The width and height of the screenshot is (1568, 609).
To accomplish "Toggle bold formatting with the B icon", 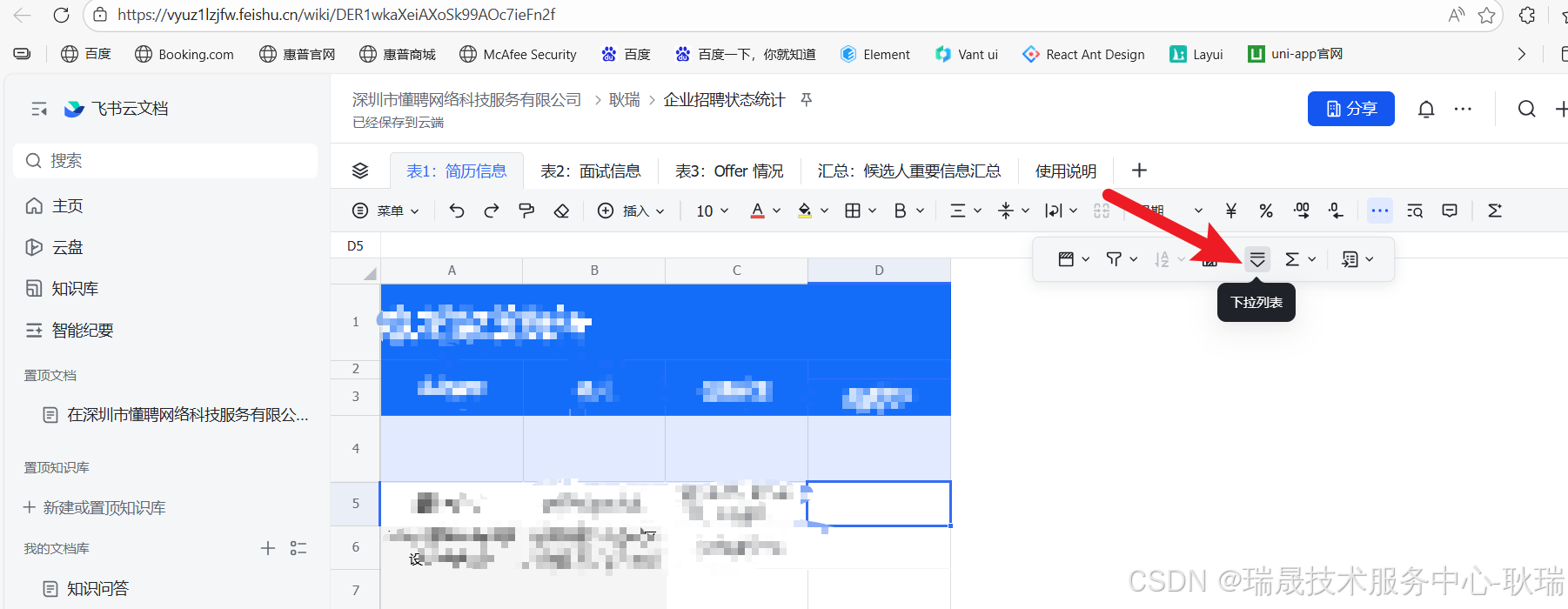I will 901,211.
